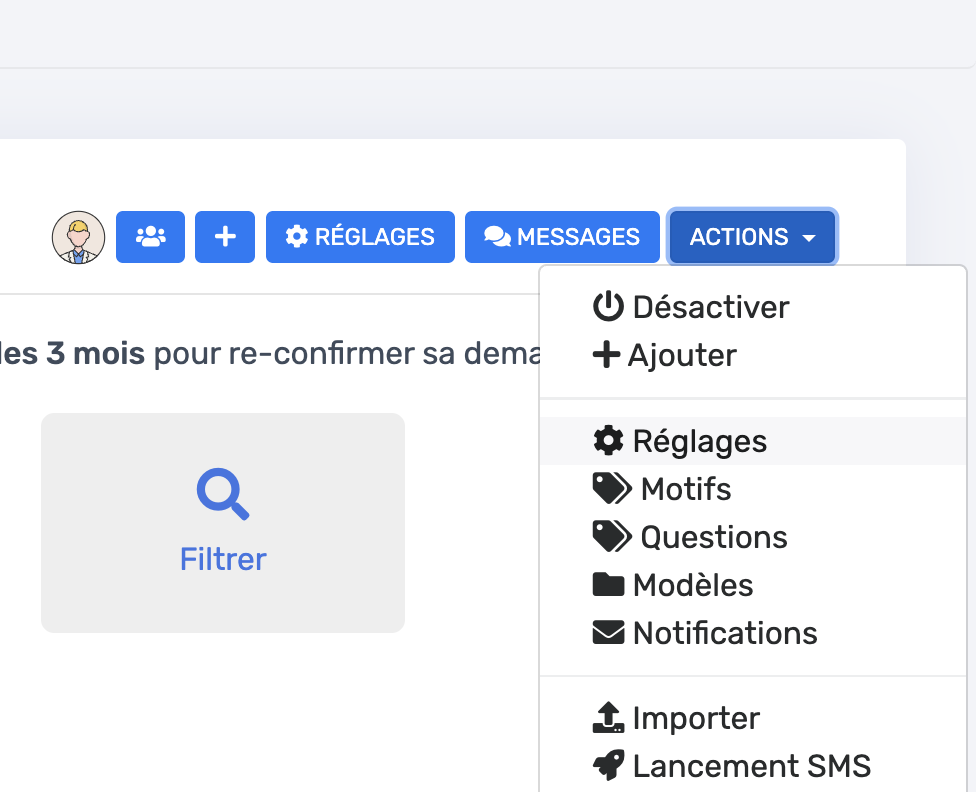Screen dimensions: 976x792
Task: Click the blue plus icon button
Action: coord(225,237)
